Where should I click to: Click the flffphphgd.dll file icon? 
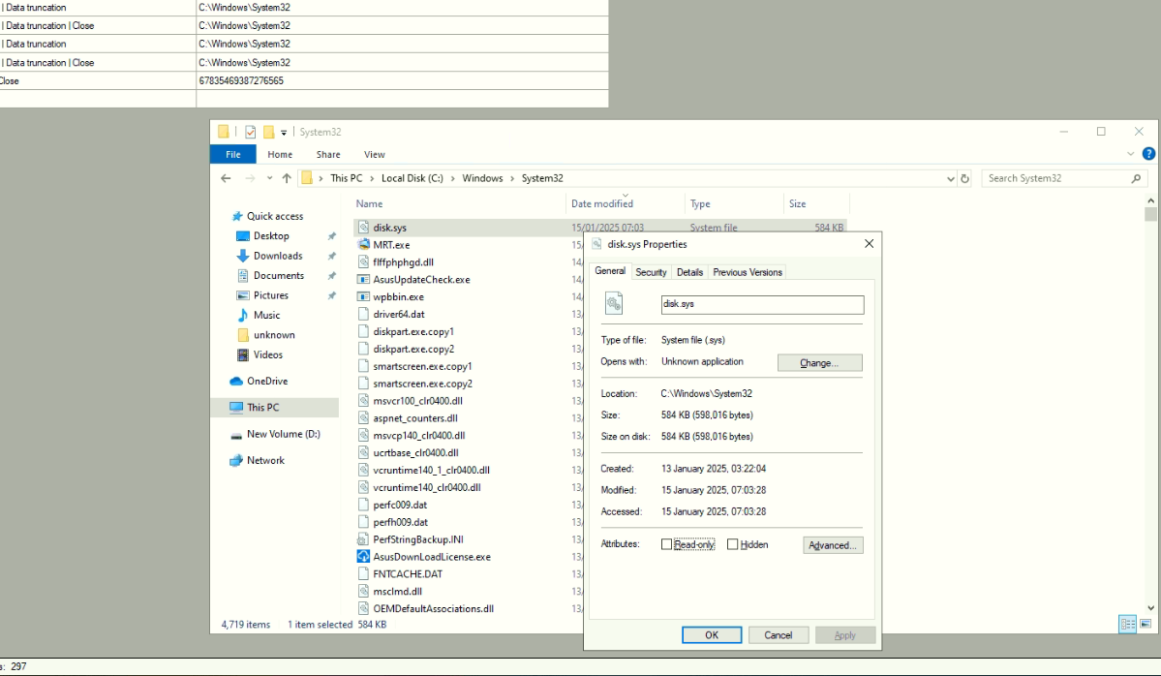click(363, 261)
